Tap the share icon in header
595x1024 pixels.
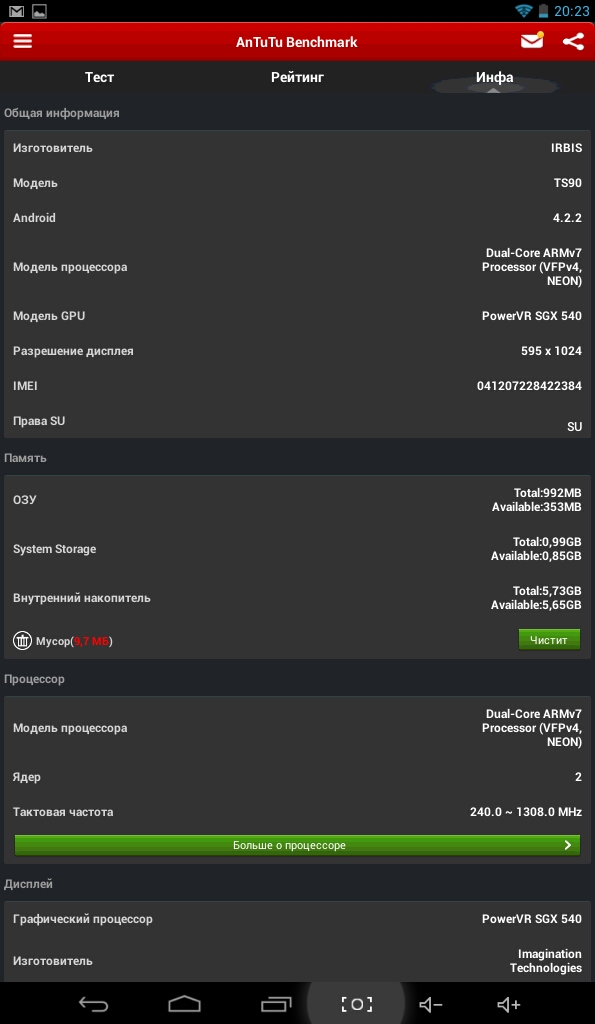pyautogui.click(x=573, y=42)
